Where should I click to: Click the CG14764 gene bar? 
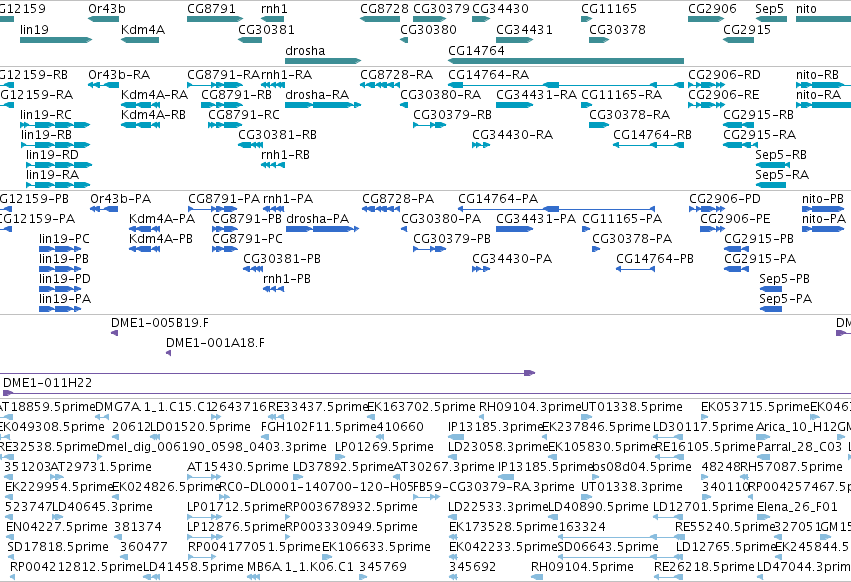click(566, 61)
